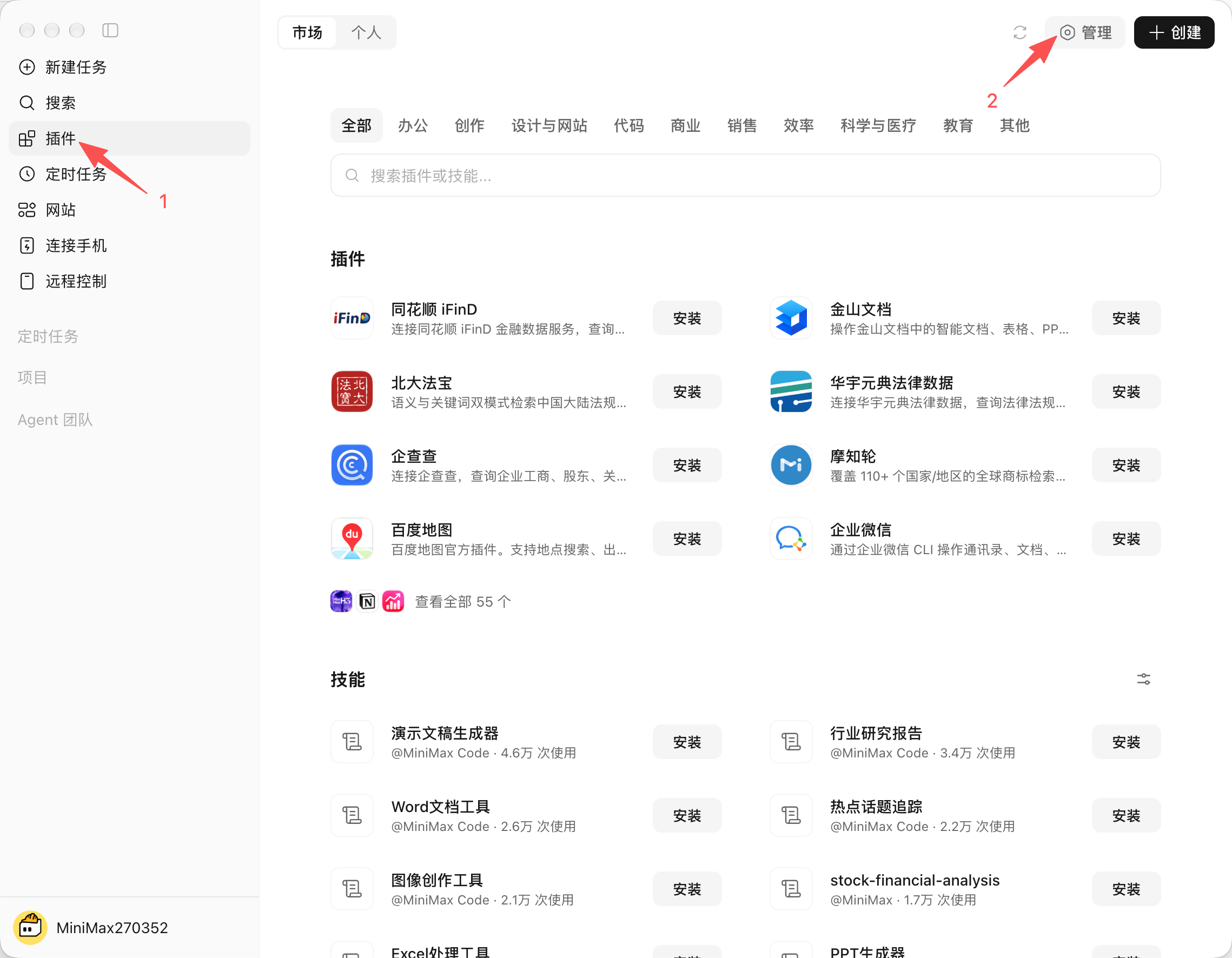Click the 行业研究报告 skill icon
Viewport: 1232px width, 958px height.
[791, 742]
